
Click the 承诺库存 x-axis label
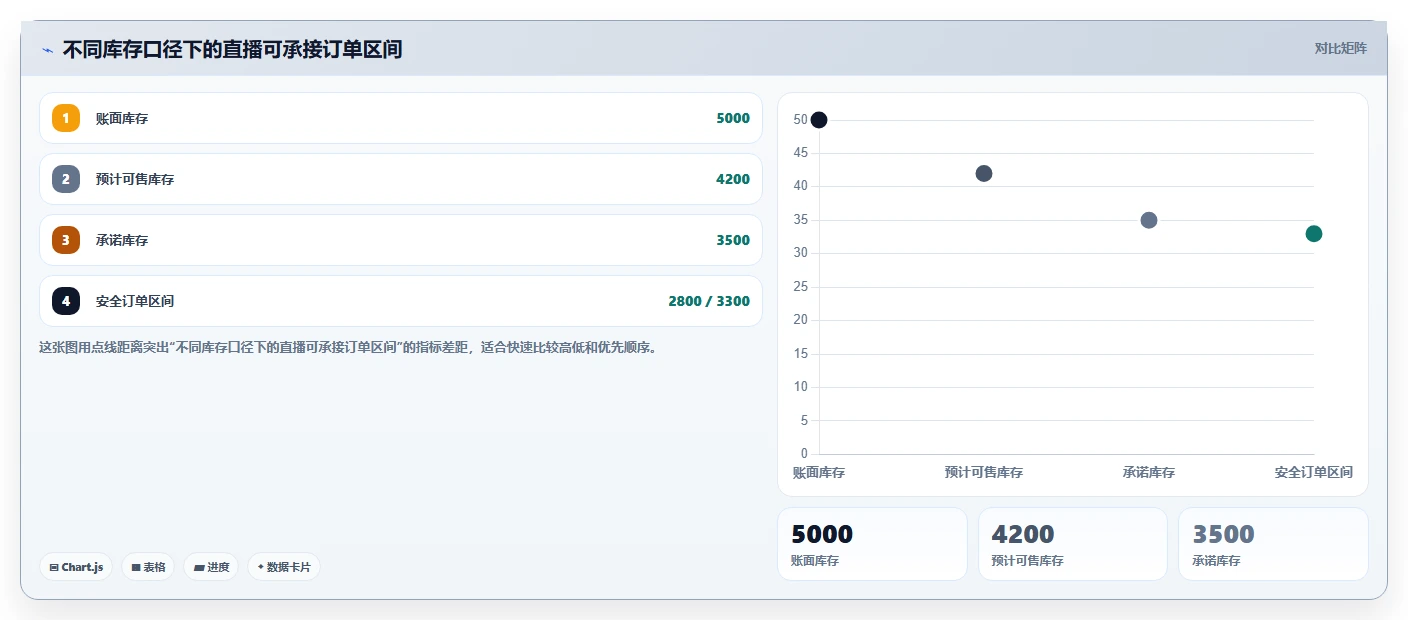(x=1149, y=472)
